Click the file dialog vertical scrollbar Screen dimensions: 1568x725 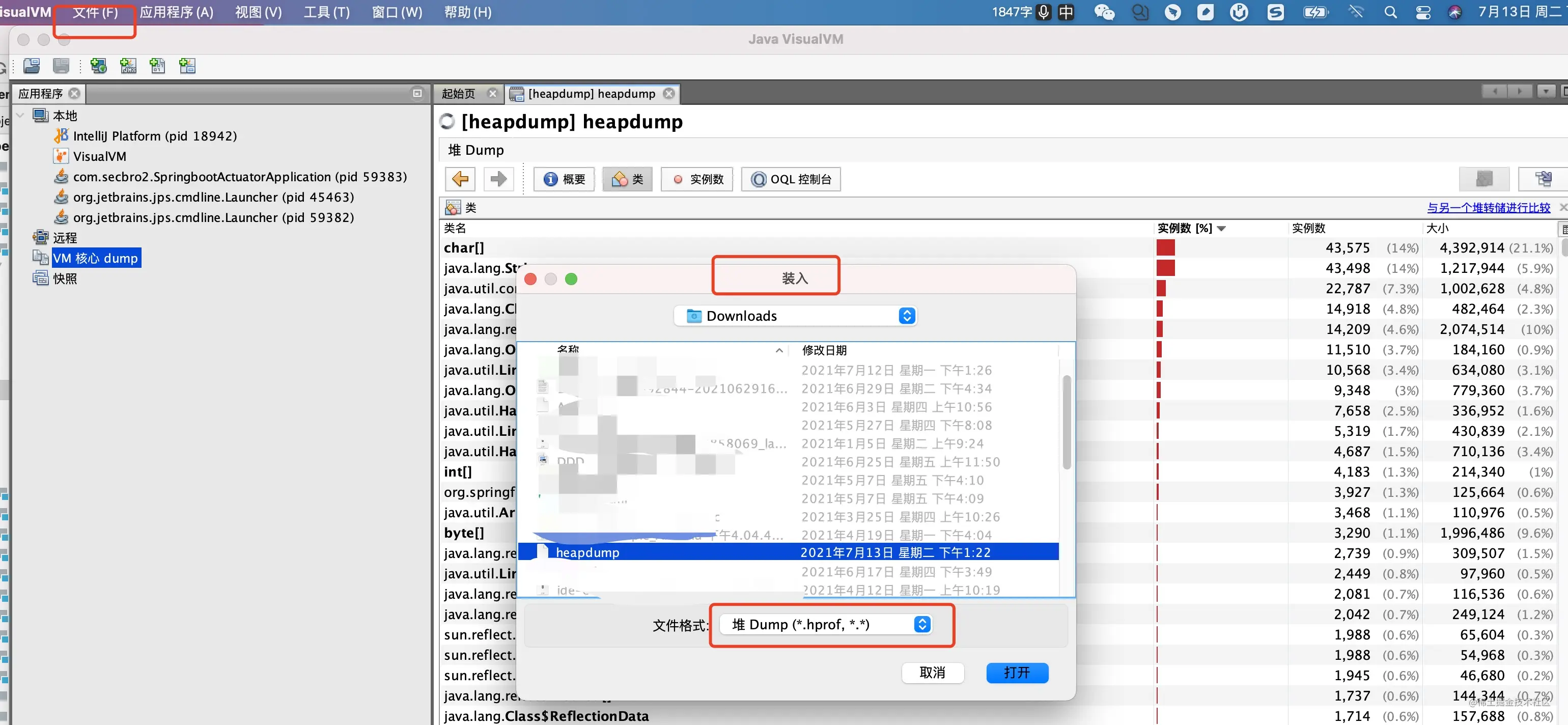click(x=1067, y=422)
